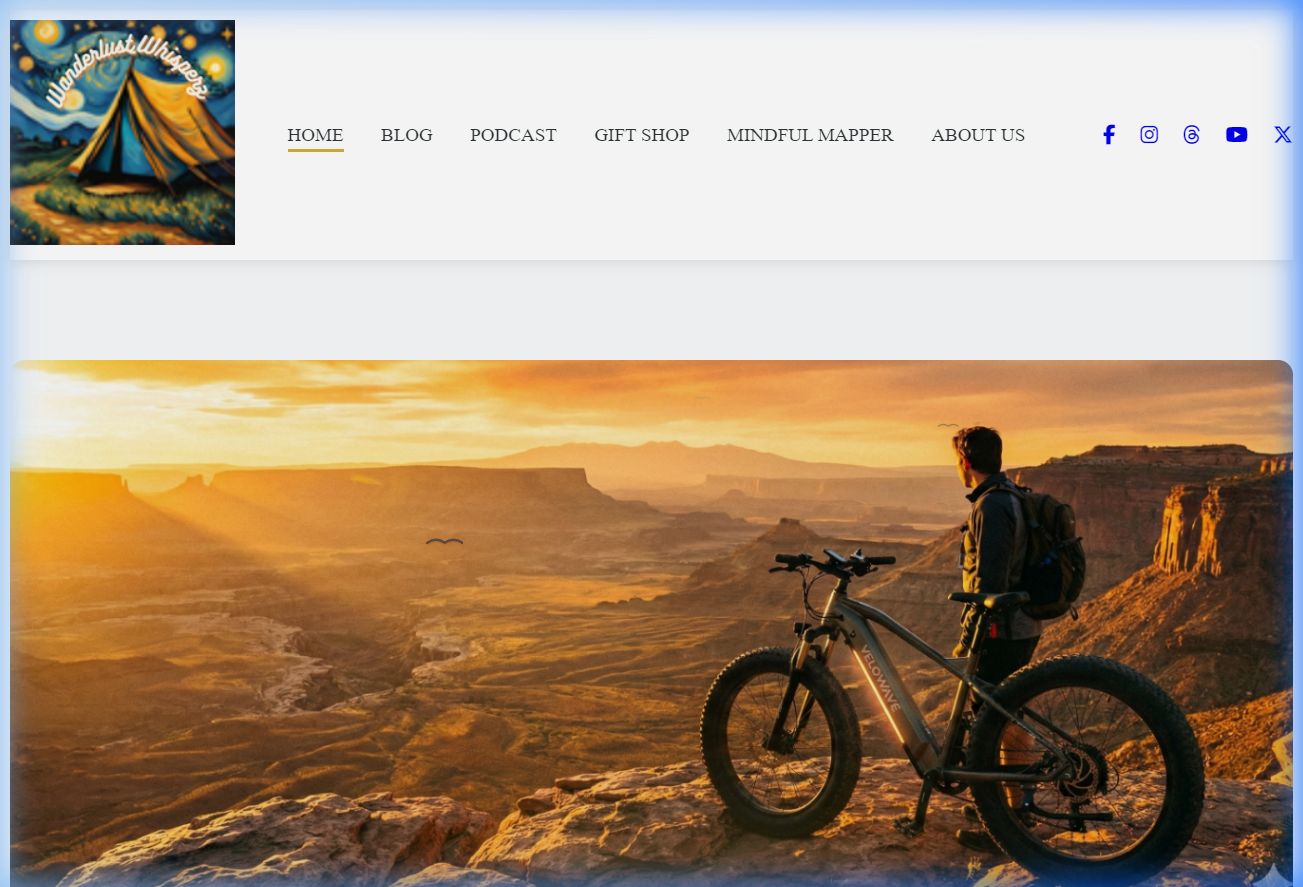This screenshot has height=887, width=1303.
Task: Navigate to MINDFUL MAPPER
Action: click(810, 135)
